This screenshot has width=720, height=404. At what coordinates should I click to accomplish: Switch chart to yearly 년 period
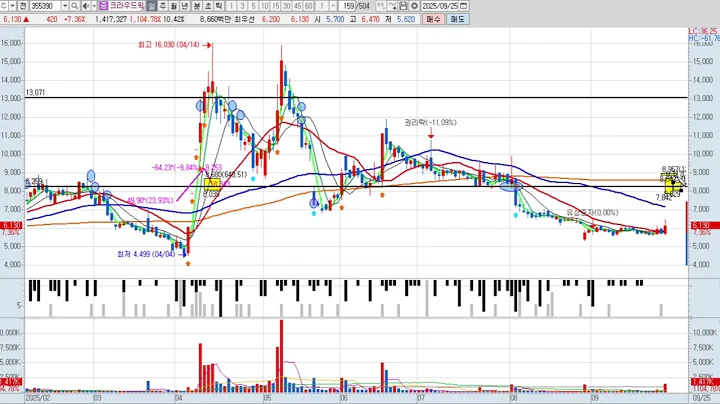click(185, 6)
